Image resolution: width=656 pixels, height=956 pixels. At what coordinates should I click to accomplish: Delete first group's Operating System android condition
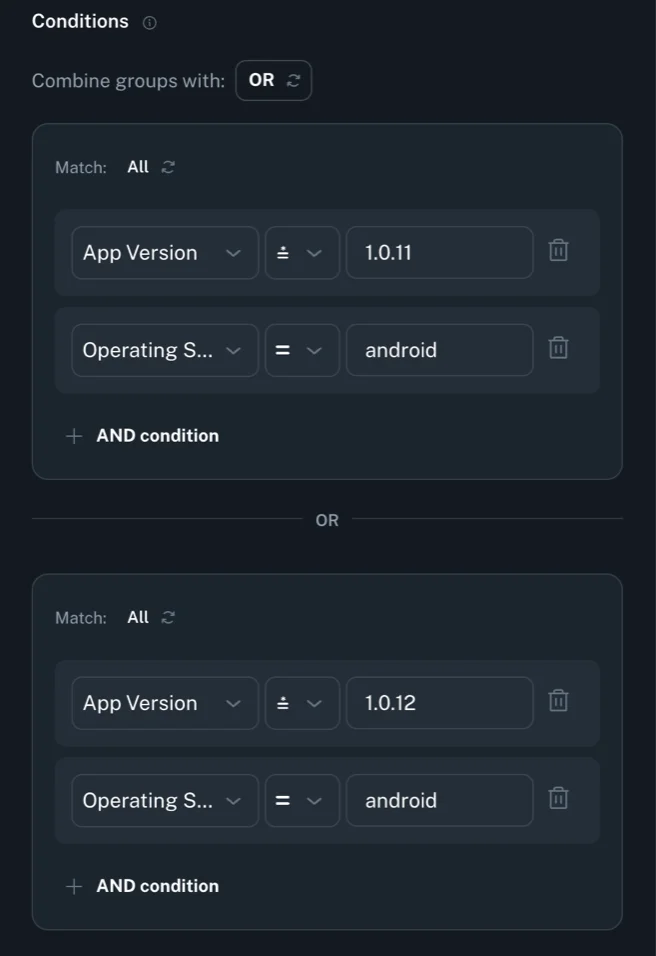click(559, 348)
